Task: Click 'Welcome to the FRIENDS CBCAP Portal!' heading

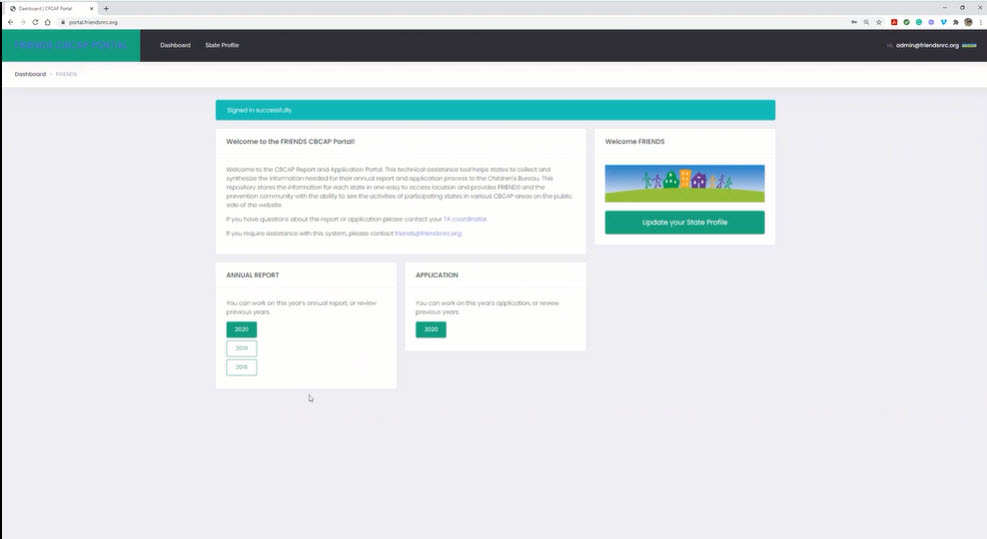Action: click(290, 142)
